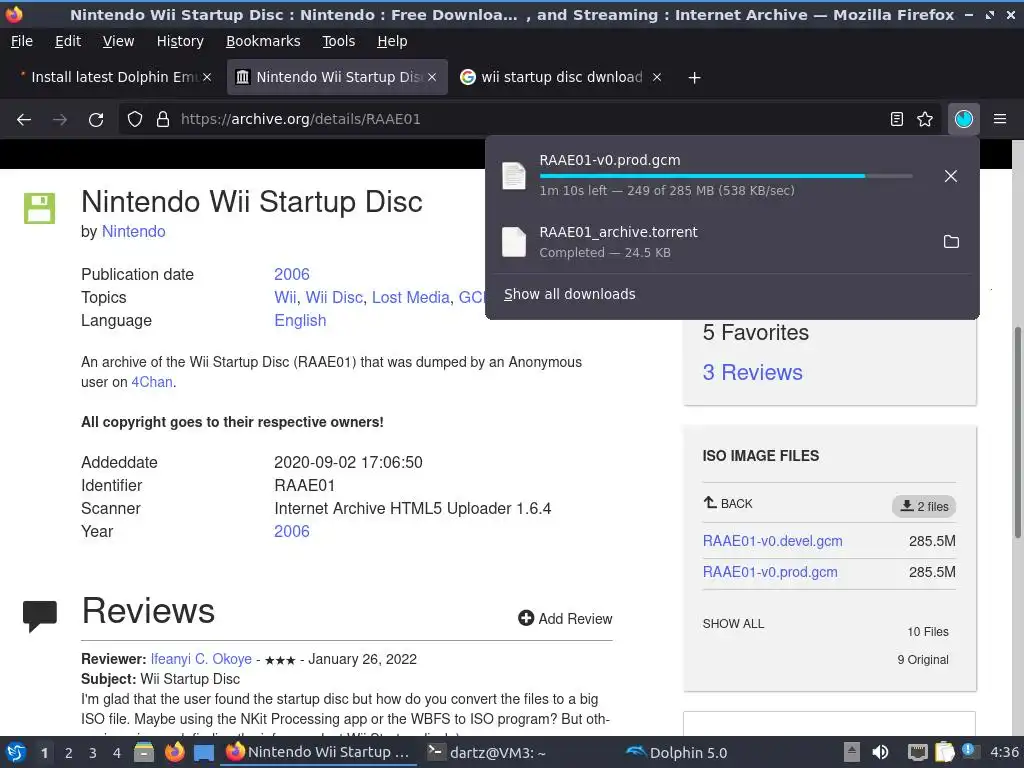
Task: Switch to the wii startup disc dwnload tab
Action: click(x=562, y=77)
